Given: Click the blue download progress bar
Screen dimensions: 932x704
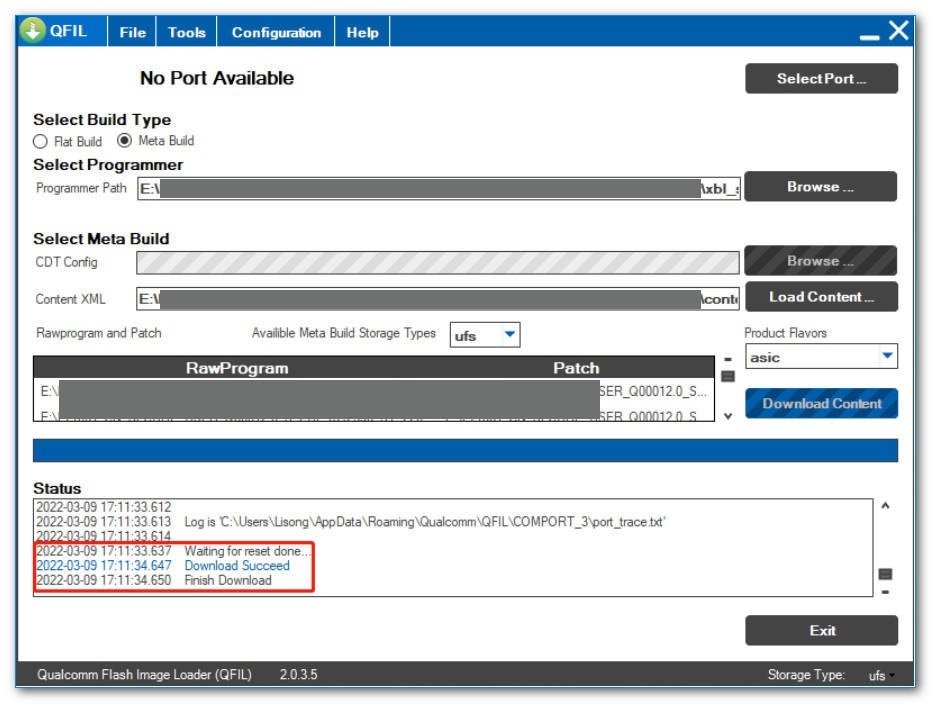Looking at the screenshot, I should pos(465,451).
